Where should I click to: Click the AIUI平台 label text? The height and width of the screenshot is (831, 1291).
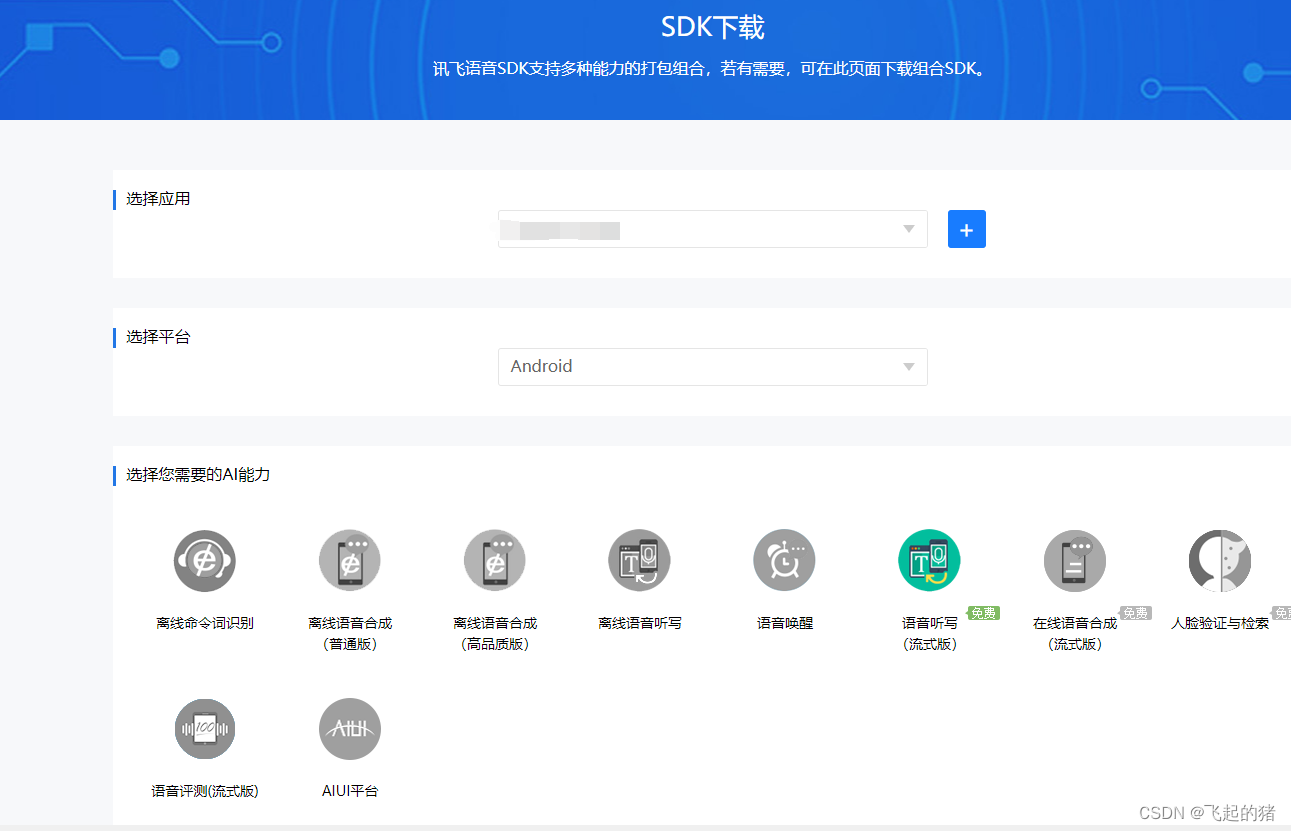click(x=350, y=791)
